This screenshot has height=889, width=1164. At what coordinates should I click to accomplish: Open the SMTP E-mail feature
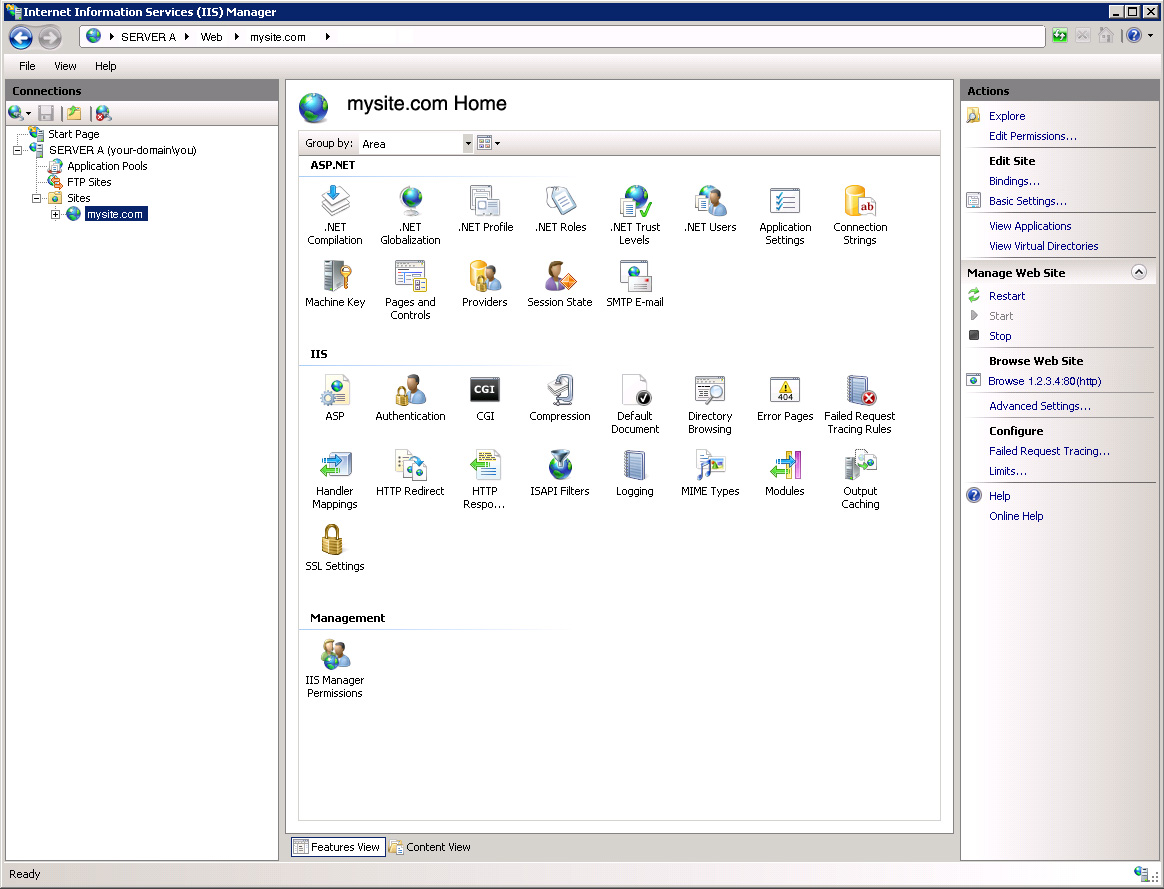(635, 284)
